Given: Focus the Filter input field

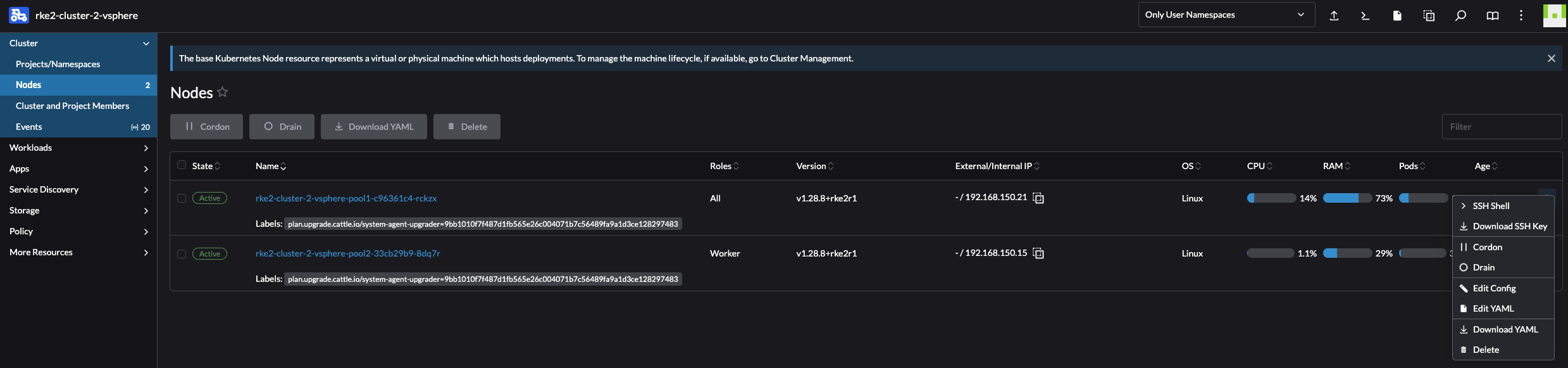Looking at the screenshot, I should pos(1502,127).
